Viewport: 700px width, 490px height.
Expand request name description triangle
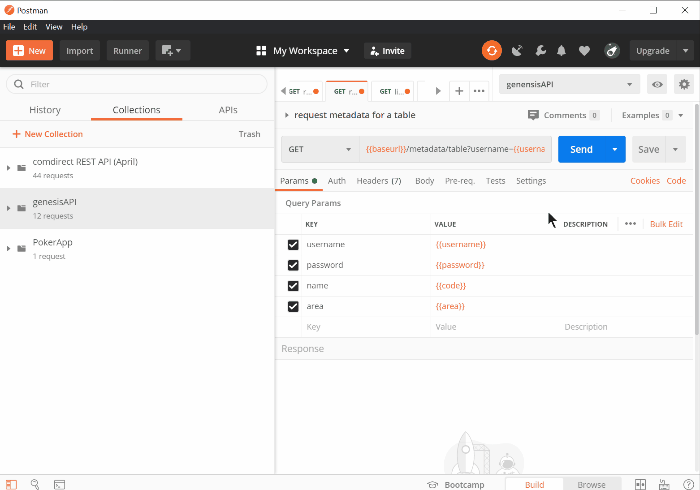coord(287,115)
